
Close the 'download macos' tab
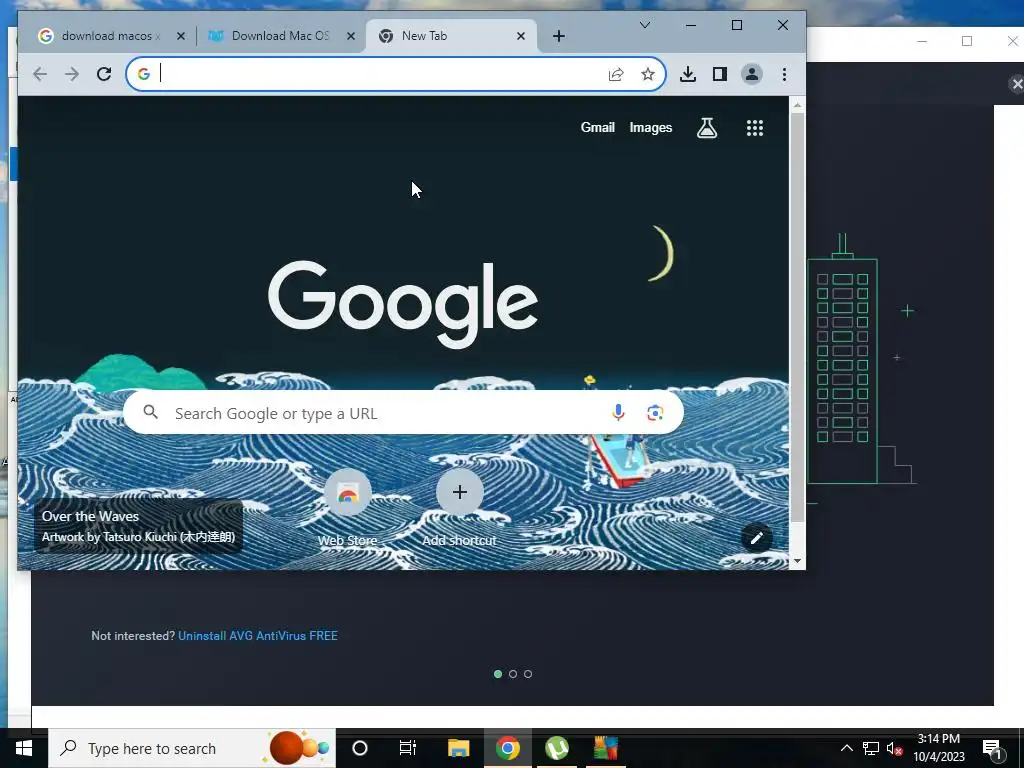point(181,36)
